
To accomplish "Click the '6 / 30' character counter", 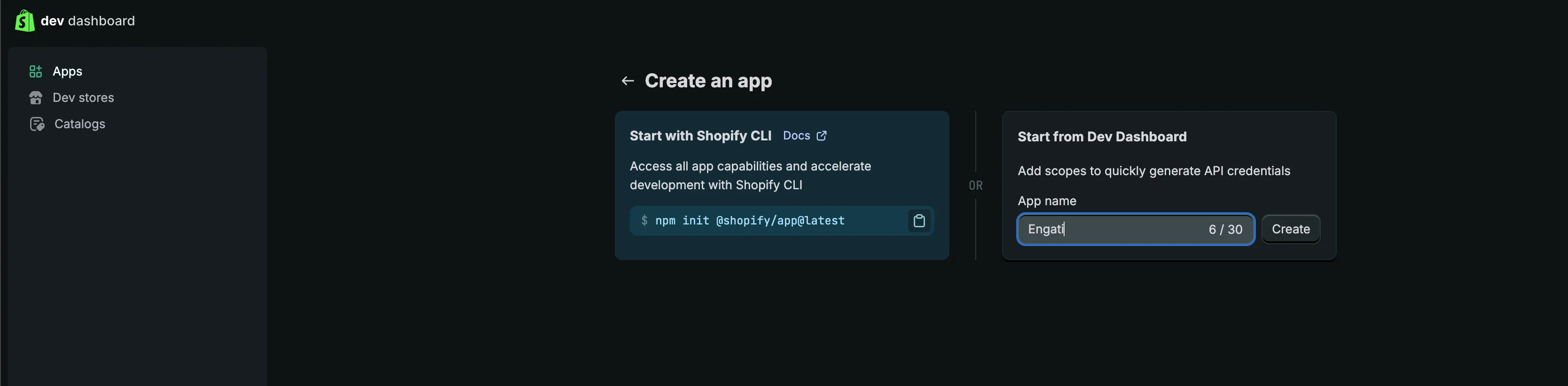I will click(1225, 229).
